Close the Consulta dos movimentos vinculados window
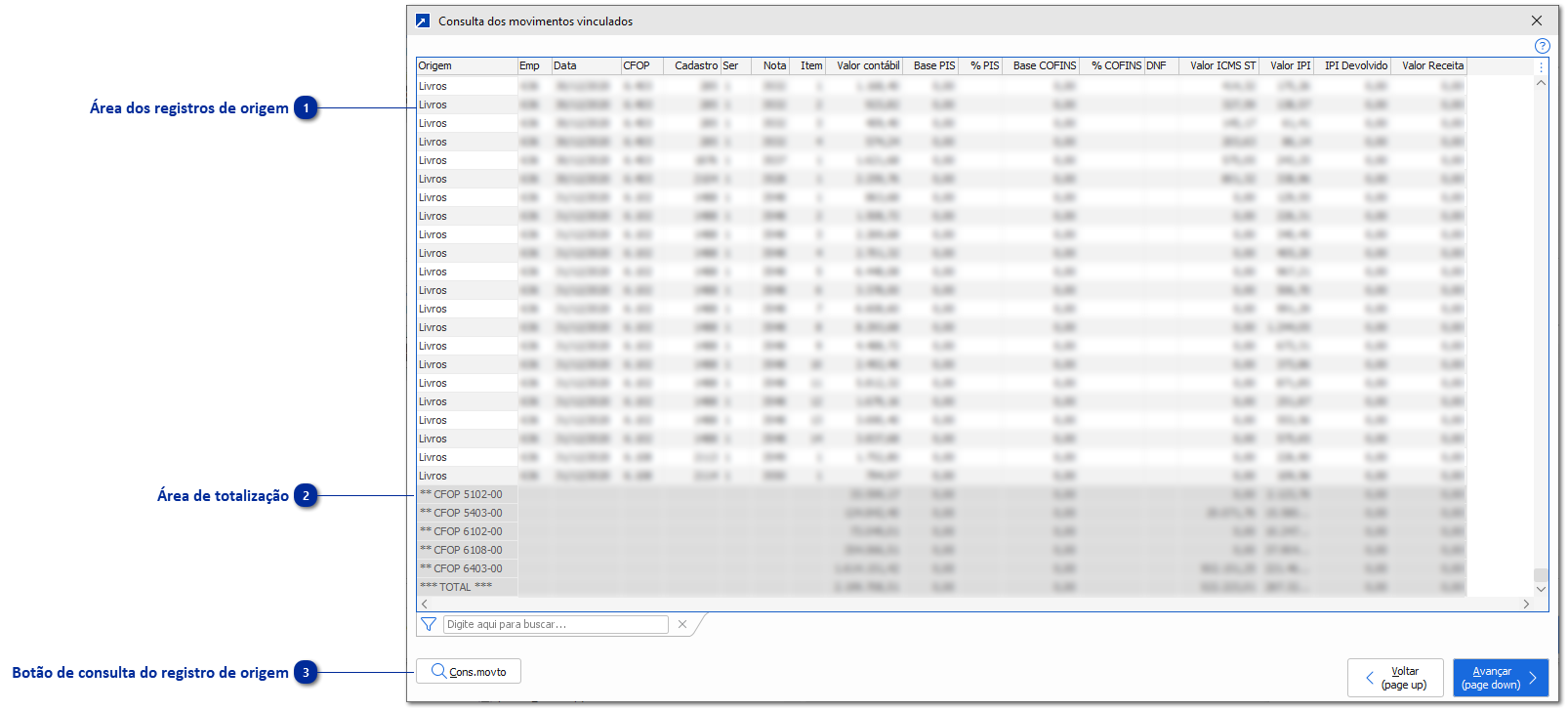 click(1537, 21)
